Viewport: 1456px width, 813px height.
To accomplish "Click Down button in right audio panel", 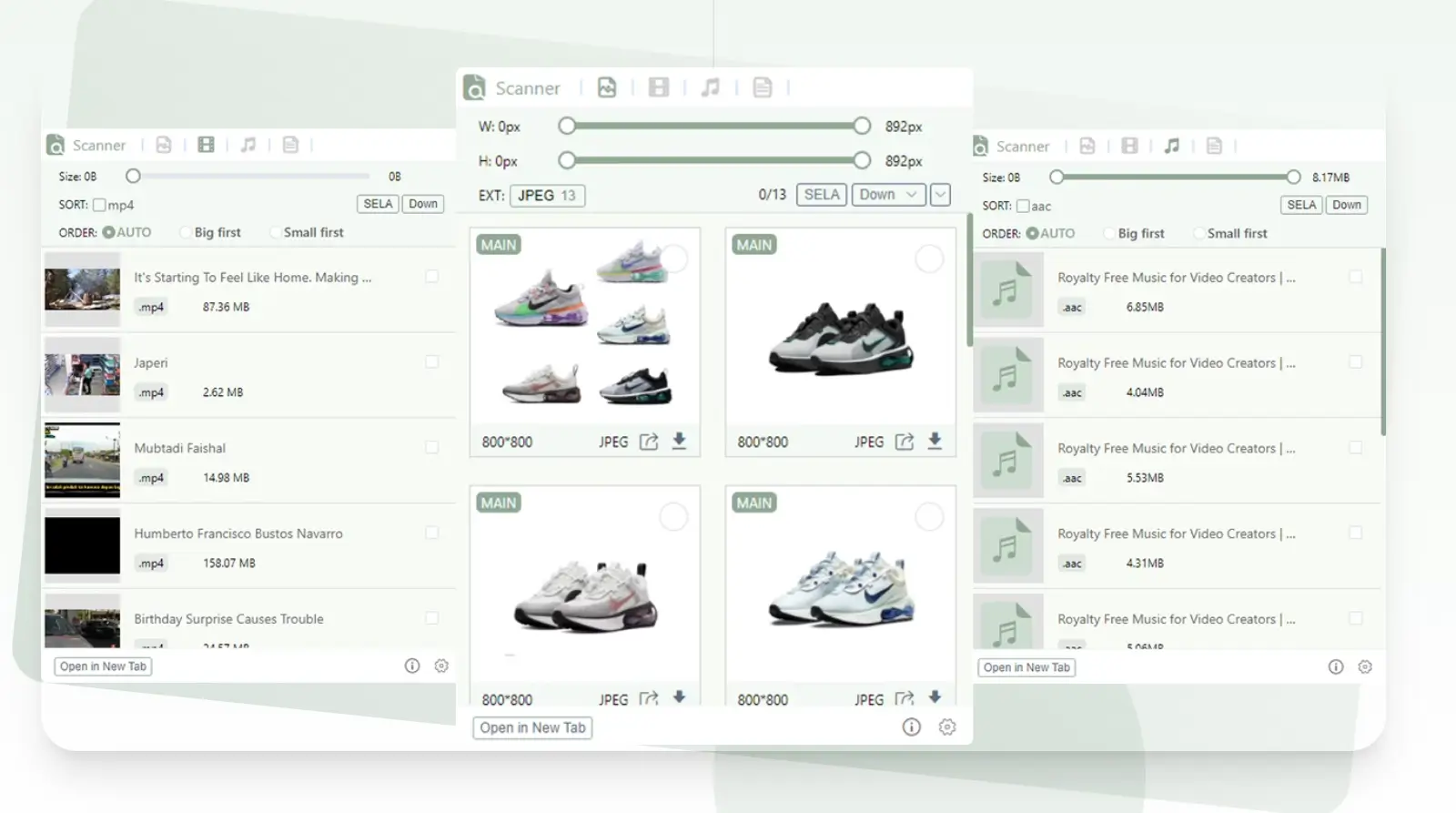I will [1347, 205].
